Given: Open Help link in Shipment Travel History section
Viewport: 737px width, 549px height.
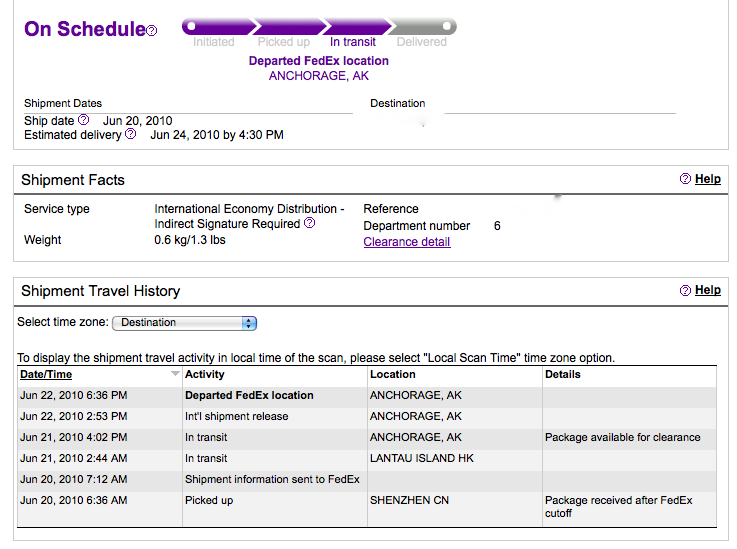Looking at the screenshot, I should (707, 290).
